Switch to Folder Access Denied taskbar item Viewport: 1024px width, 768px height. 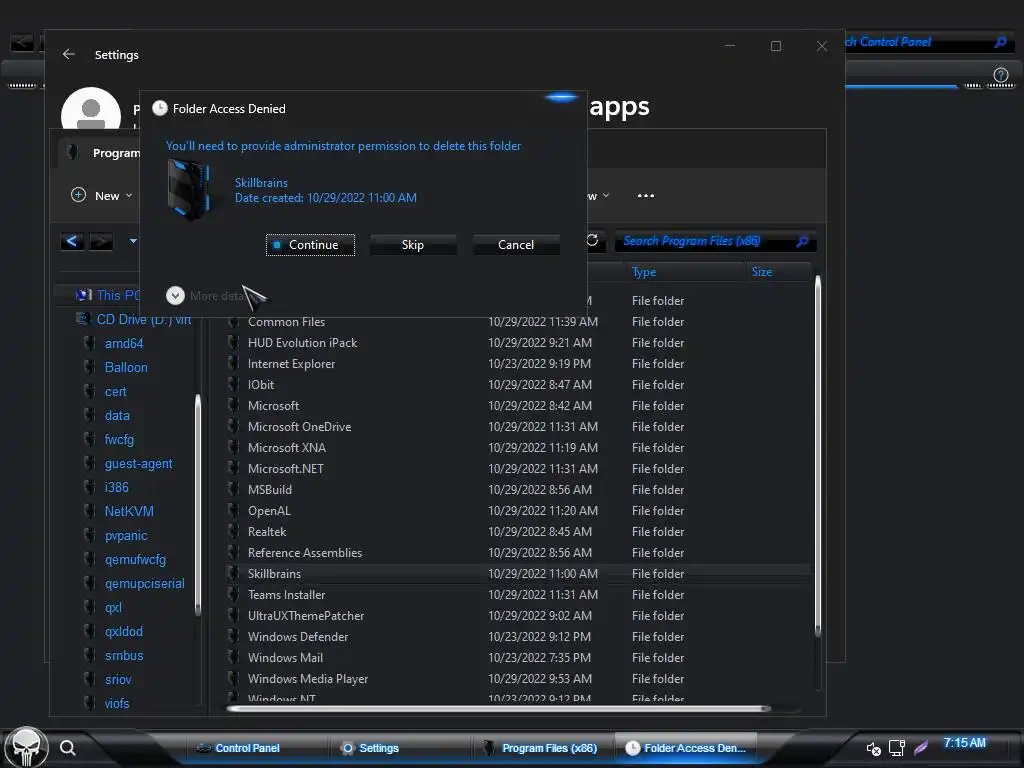686,748
